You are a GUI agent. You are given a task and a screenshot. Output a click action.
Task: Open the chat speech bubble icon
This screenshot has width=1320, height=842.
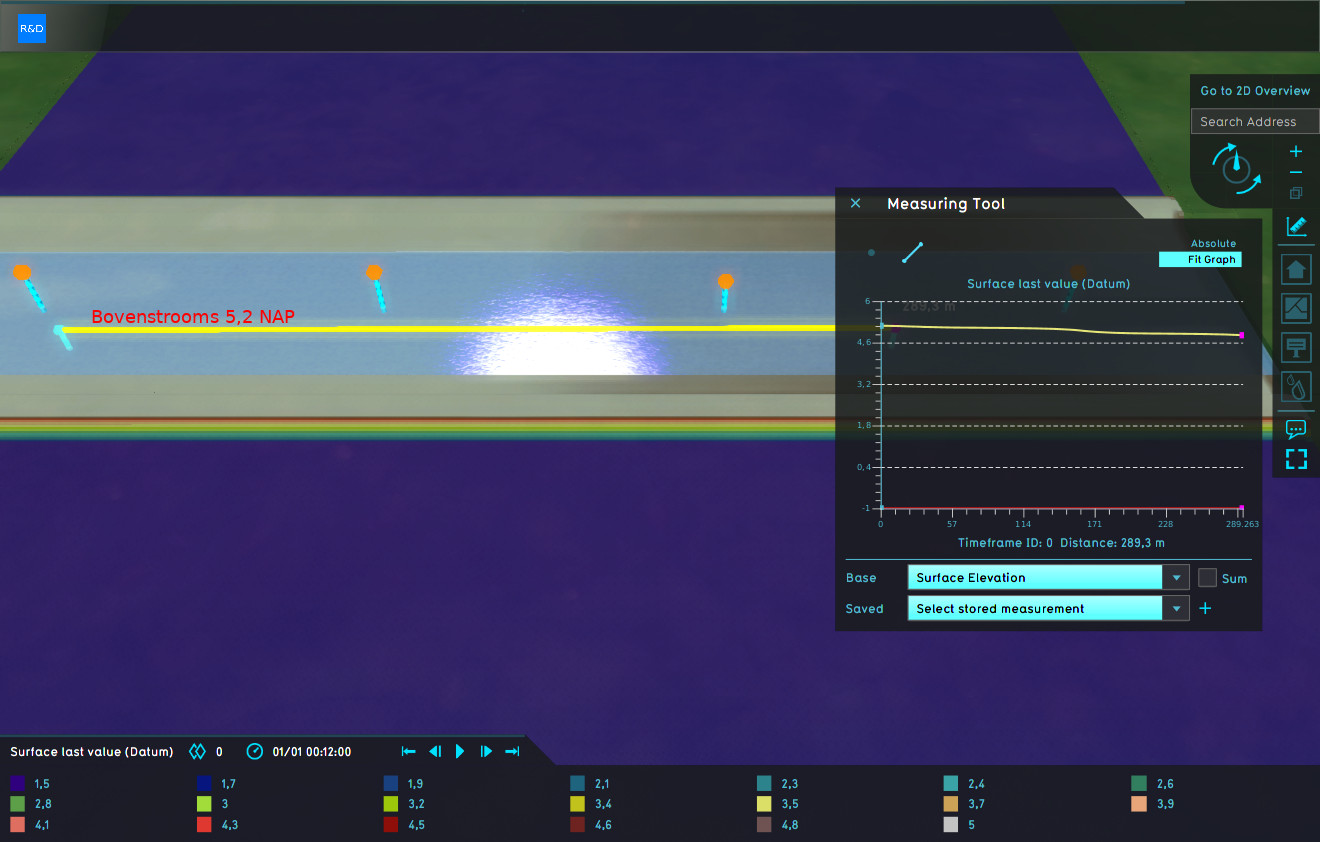pyautogui.click(x=1296, y=429)
